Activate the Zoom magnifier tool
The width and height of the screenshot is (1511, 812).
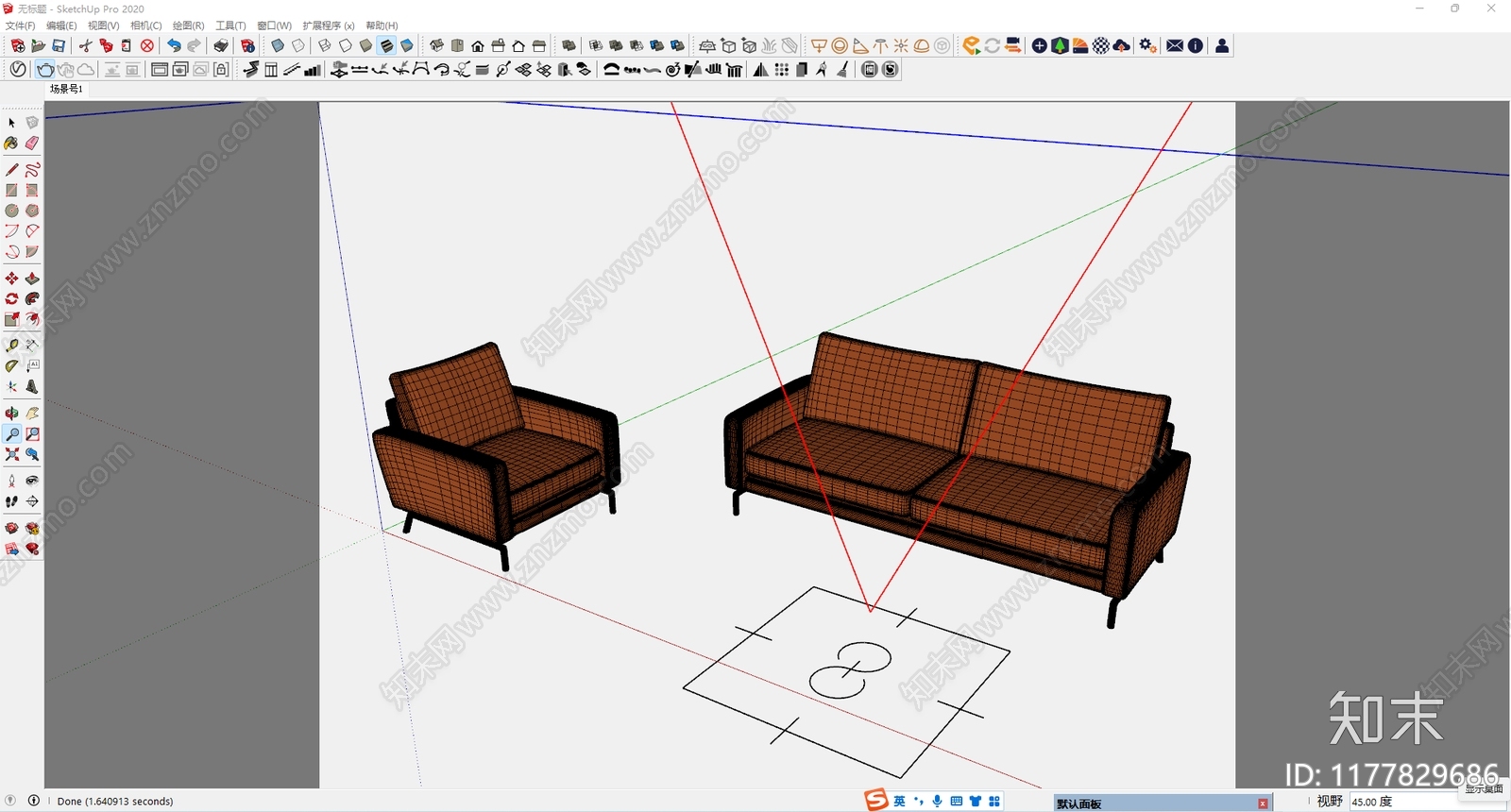point(11,433)
